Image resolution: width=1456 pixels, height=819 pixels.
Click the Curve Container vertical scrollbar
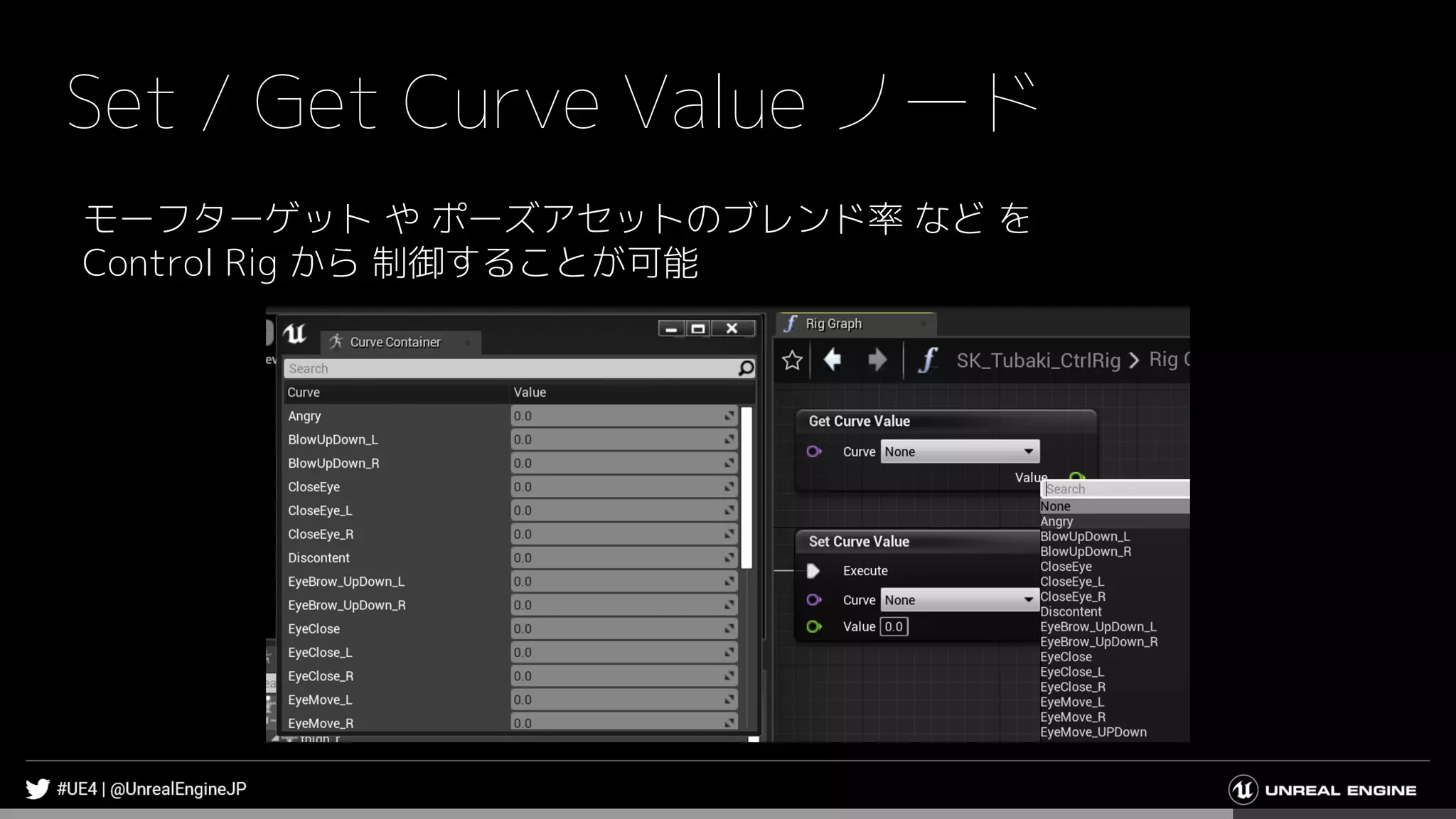pyautogui.click(x=746, y=488)
